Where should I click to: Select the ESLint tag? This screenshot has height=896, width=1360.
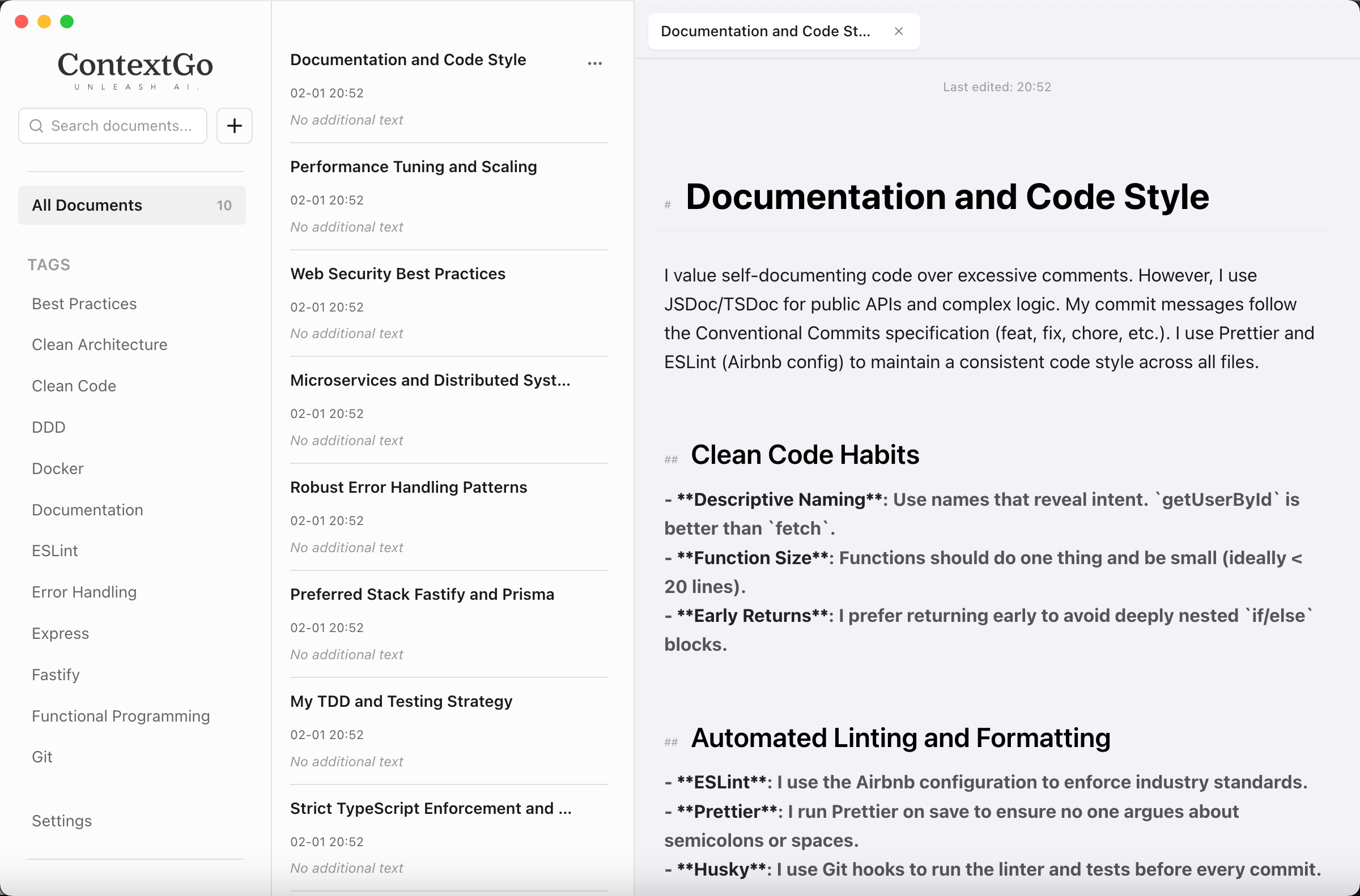[x=54, y=551]
